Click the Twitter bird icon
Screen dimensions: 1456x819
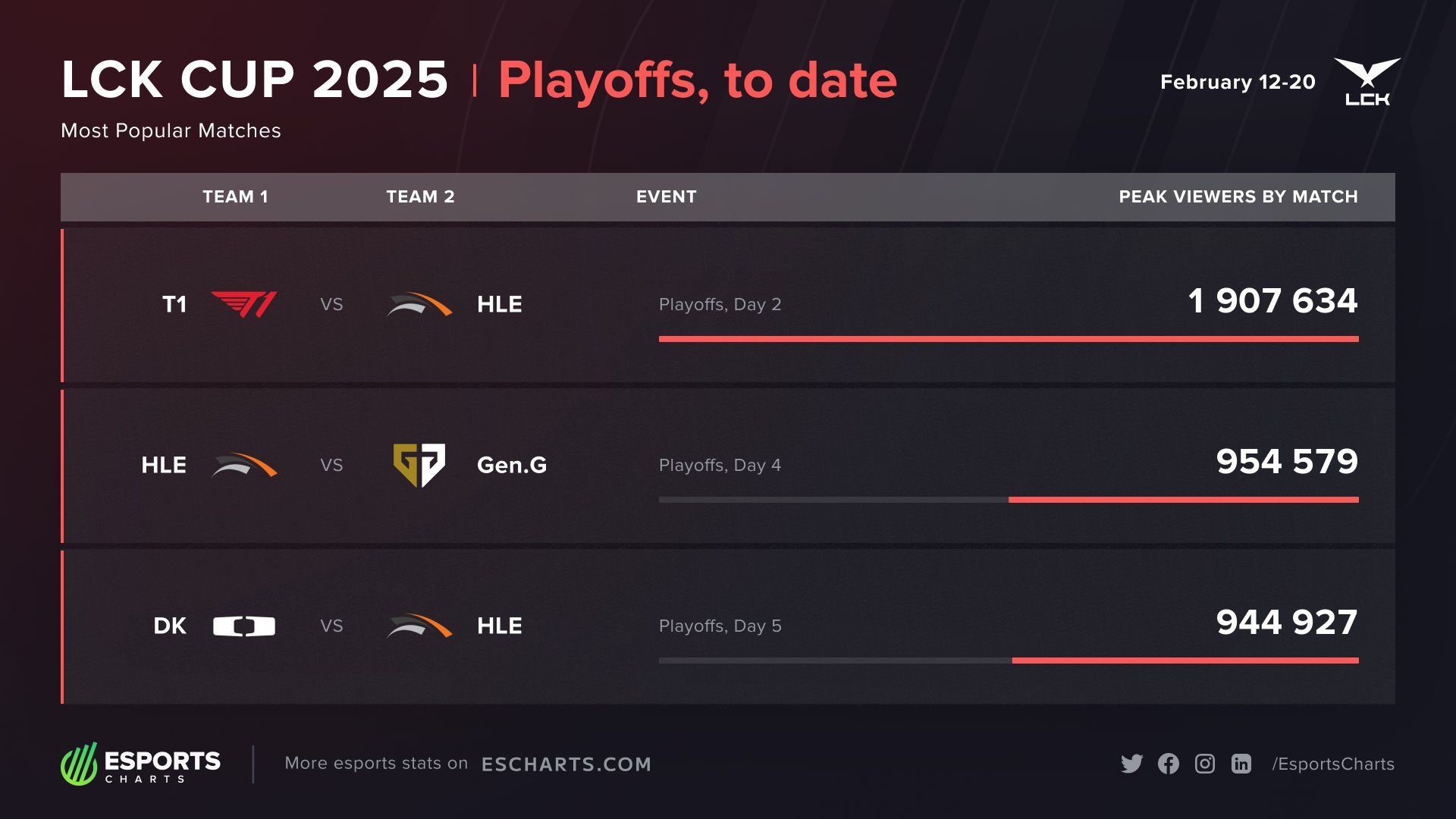tap(1131, 764)
